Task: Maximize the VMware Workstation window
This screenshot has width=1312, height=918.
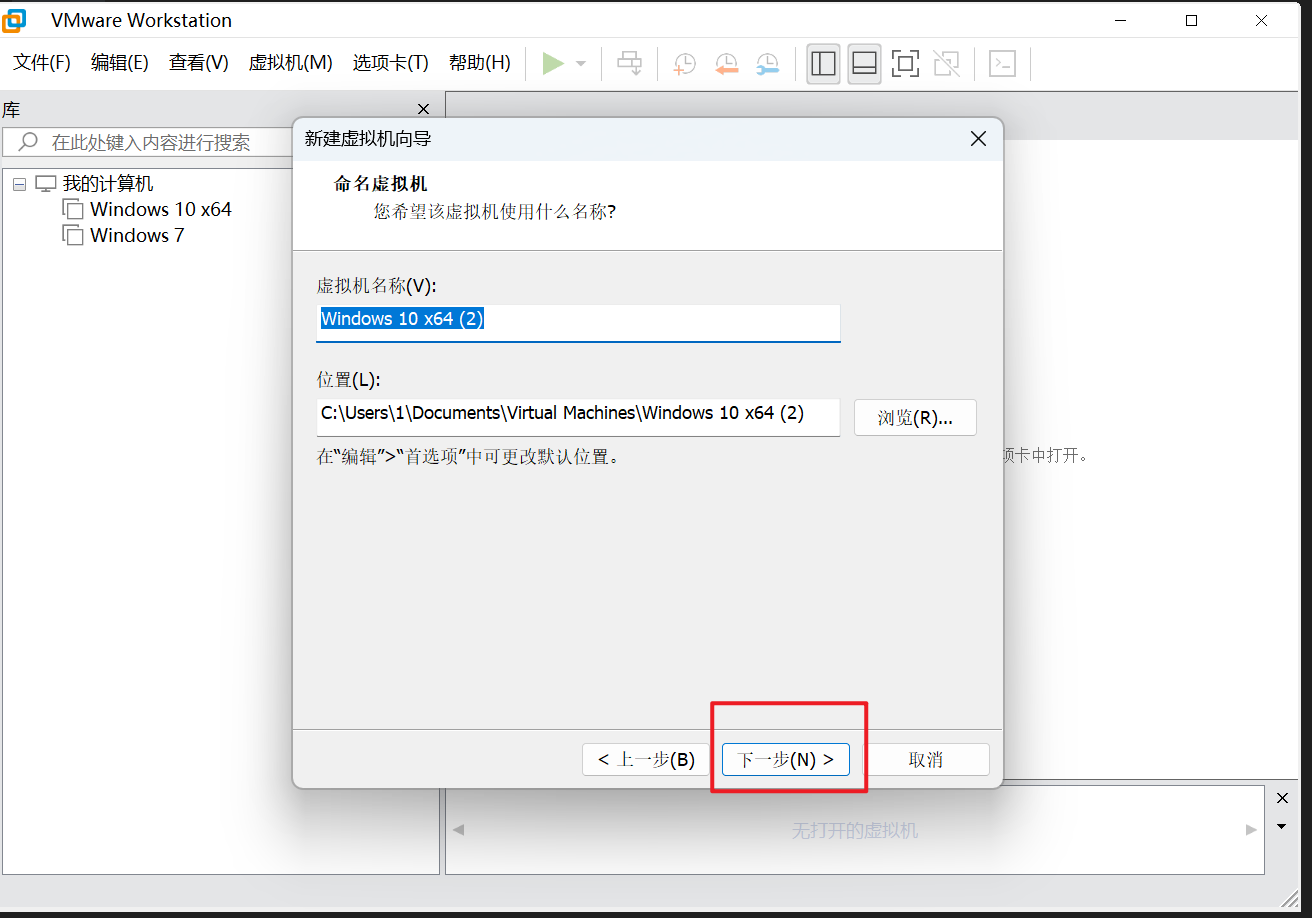Action: coord(1191,20)
